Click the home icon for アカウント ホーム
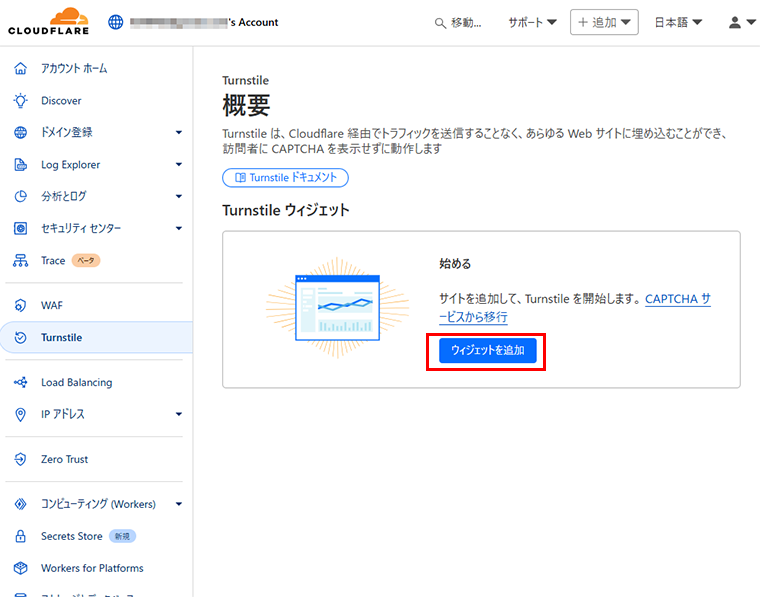The width and height of the screenshot is (760, 597). [20, 68]
